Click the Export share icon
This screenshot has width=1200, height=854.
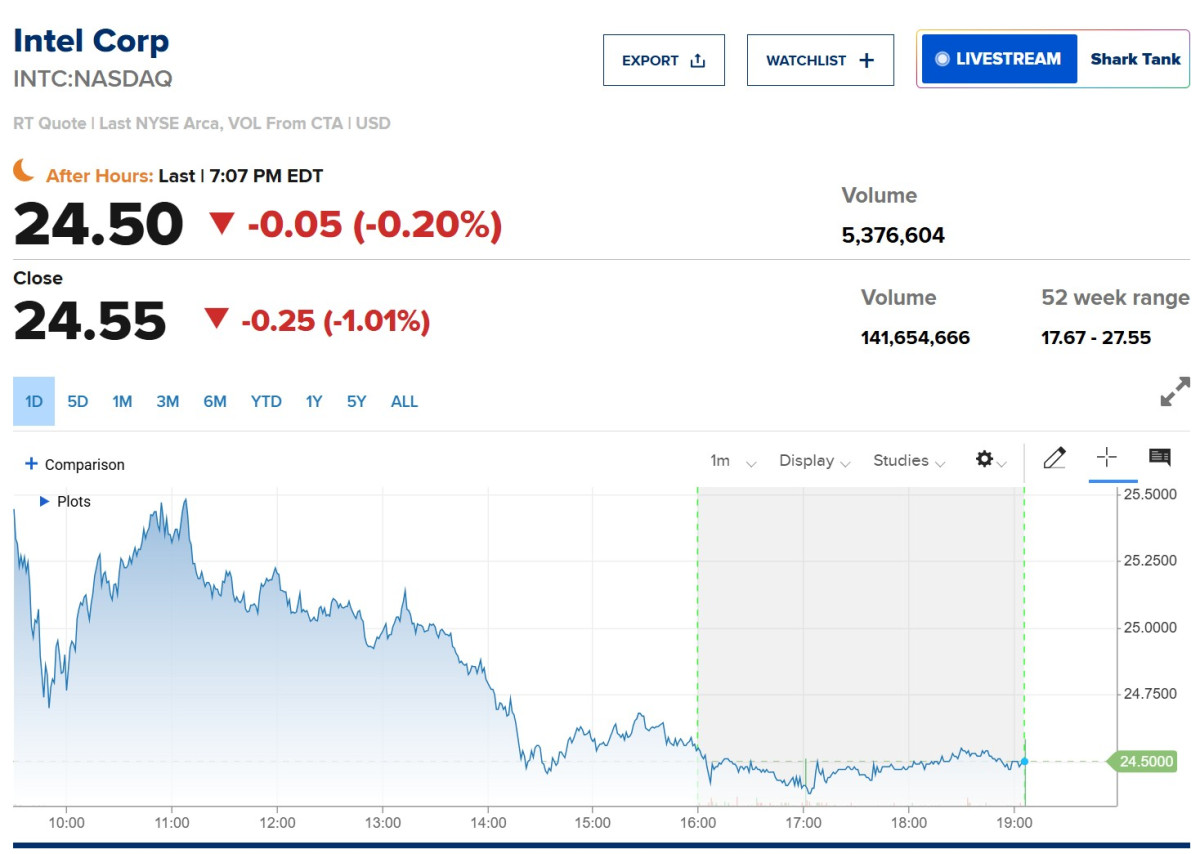(x=698, y=61)
